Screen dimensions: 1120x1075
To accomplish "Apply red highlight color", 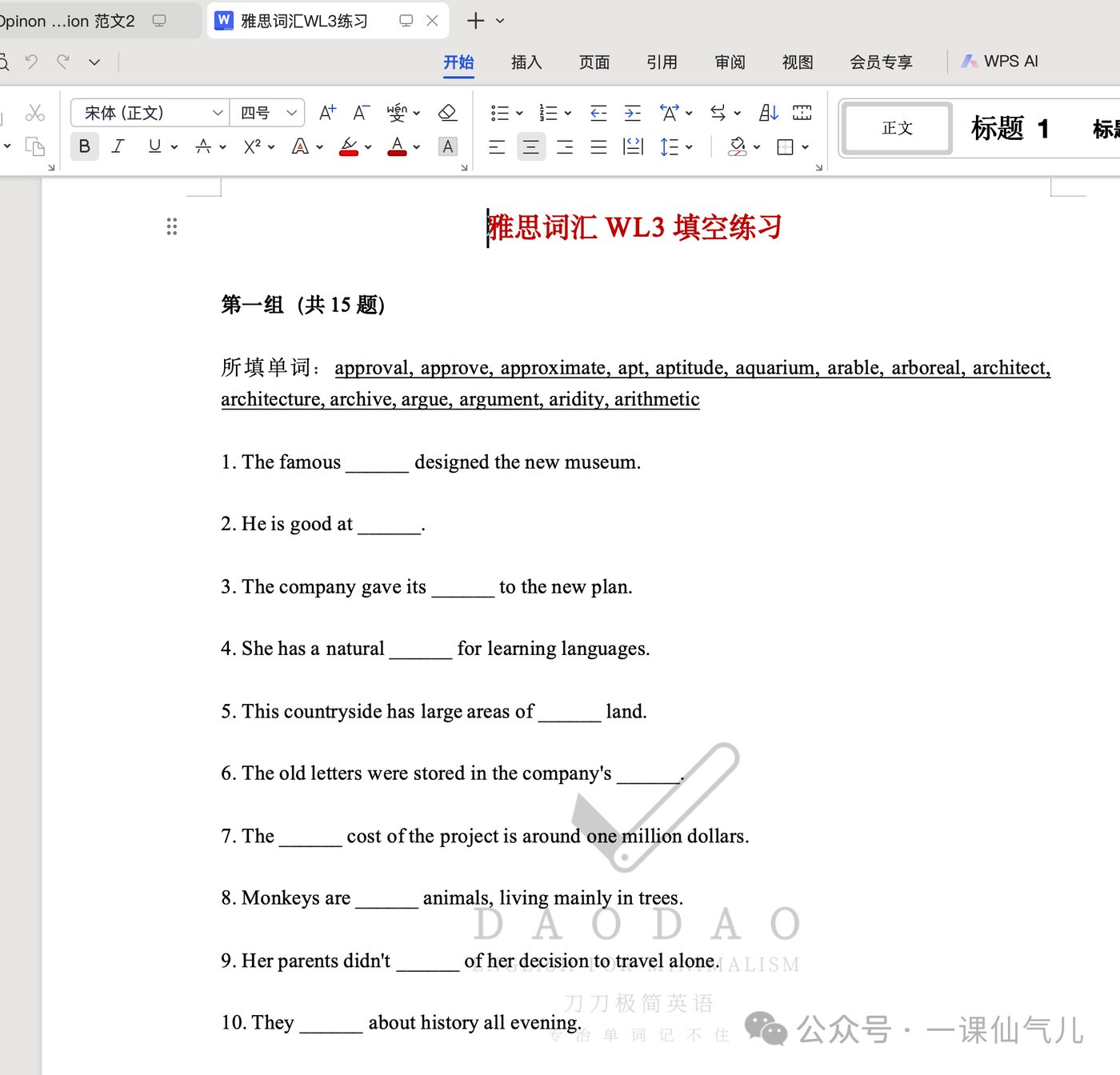I will [x=349, y=146].
